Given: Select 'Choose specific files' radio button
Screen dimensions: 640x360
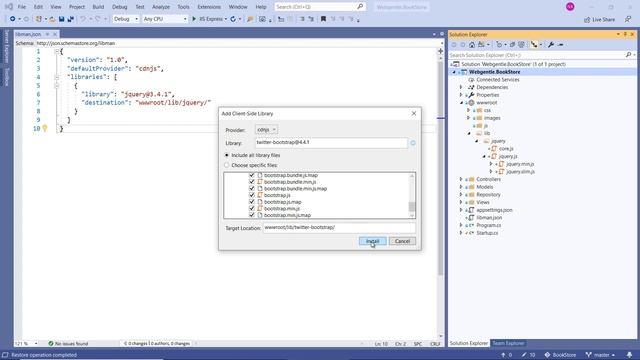Looking at the screenshot, I should (x=227, y=165).
